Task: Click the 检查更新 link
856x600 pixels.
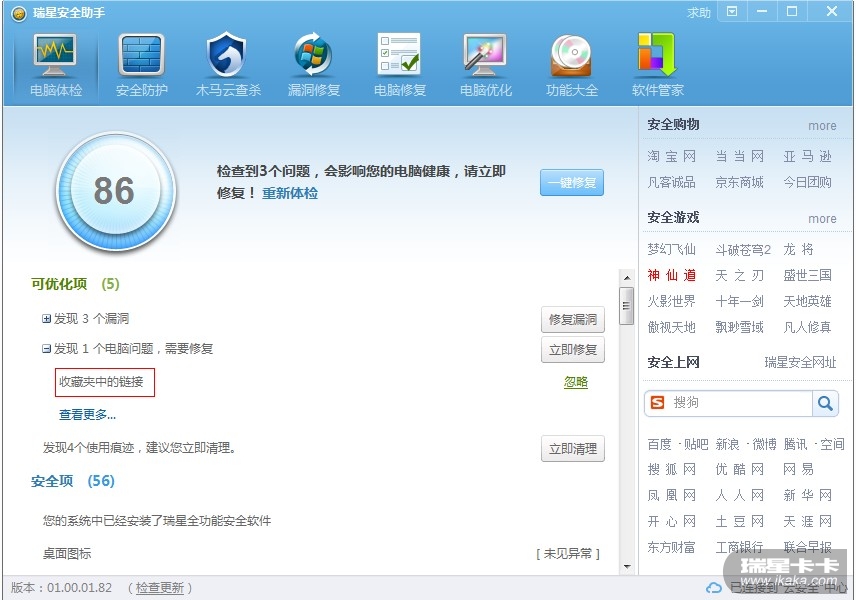Action: pos(159,588)
